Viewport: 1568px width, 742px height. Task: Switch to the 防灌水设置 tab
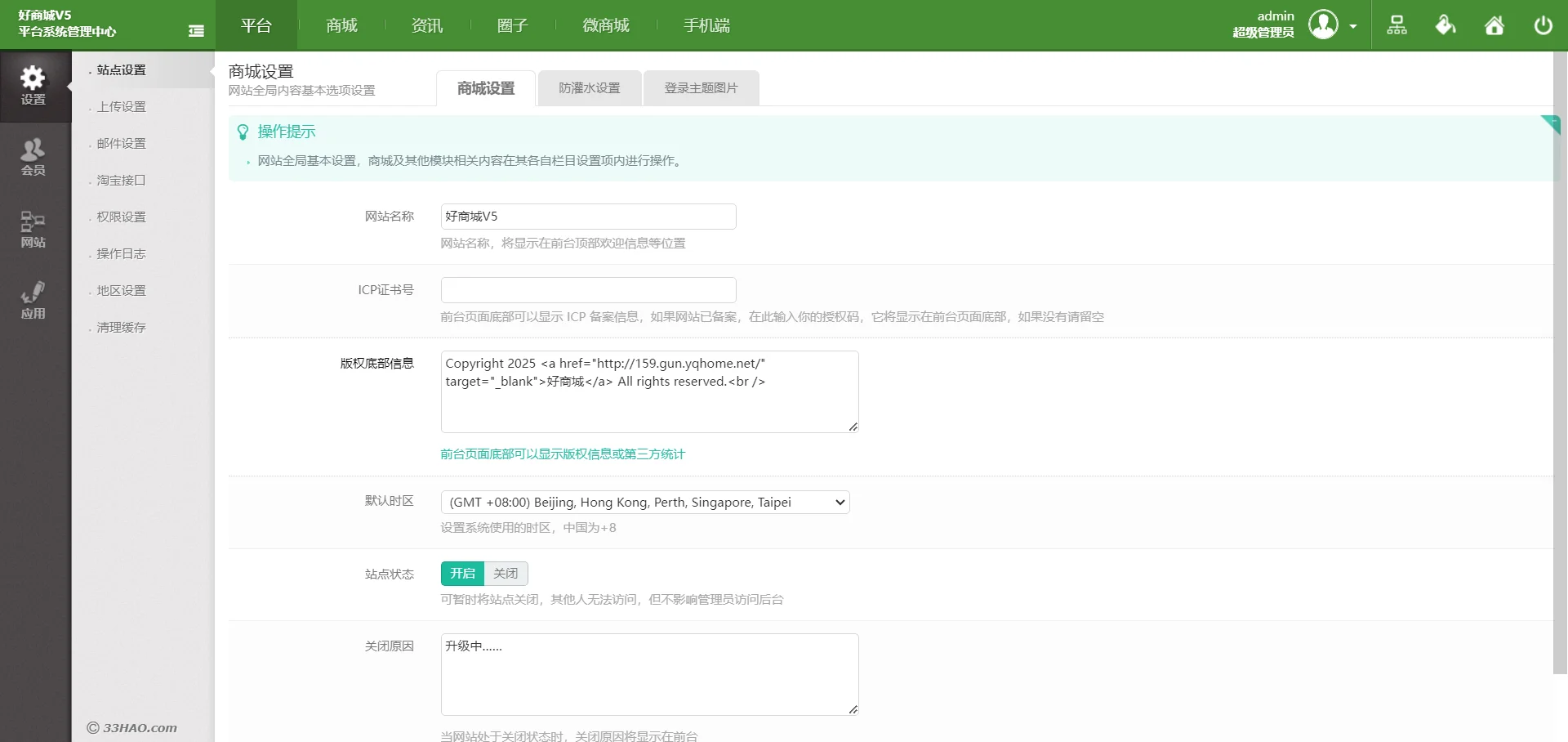coord(589,88)
